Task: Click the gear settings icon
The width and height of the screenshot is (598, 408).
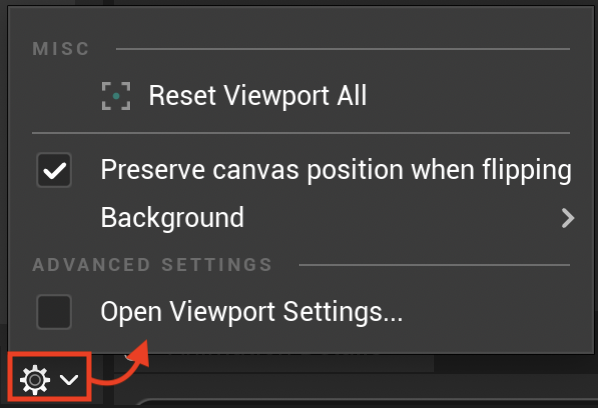Action: point(35,379)
